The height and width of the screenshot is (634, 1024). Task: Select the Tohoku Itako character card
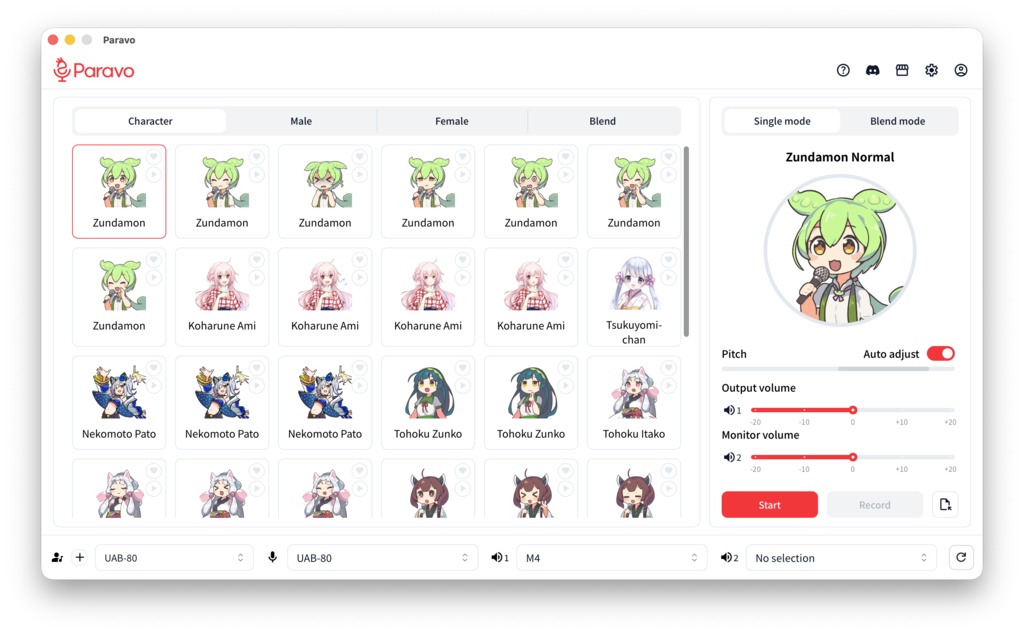point(633,403)
